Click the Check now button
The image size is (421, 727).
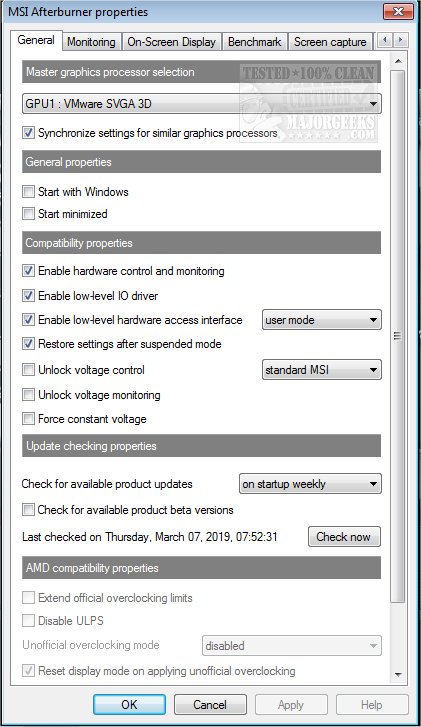[344, 537]
